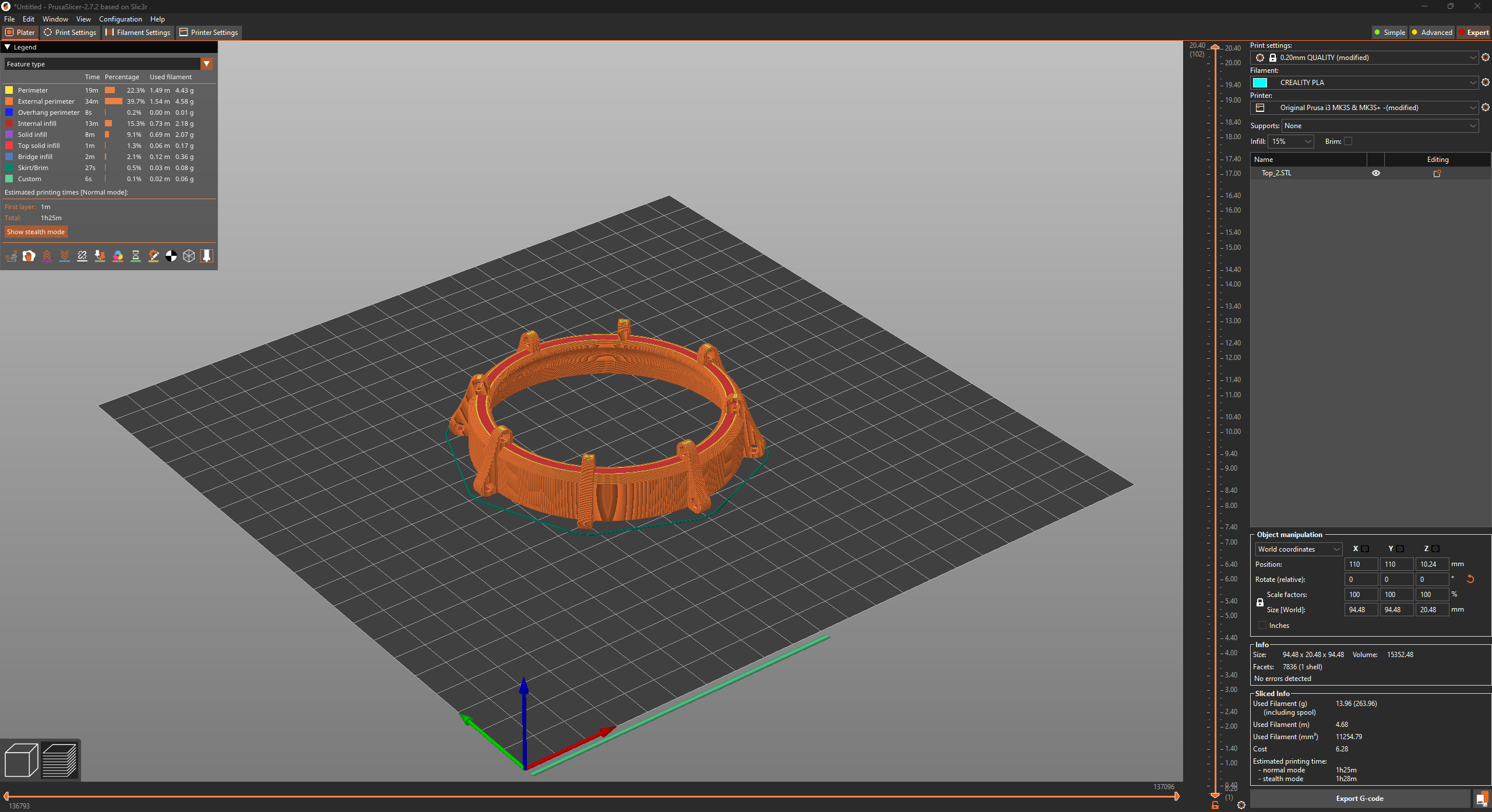Switch to 3D editor view cube icon
Screen dimensions: 1492x812
pos(21,760)
